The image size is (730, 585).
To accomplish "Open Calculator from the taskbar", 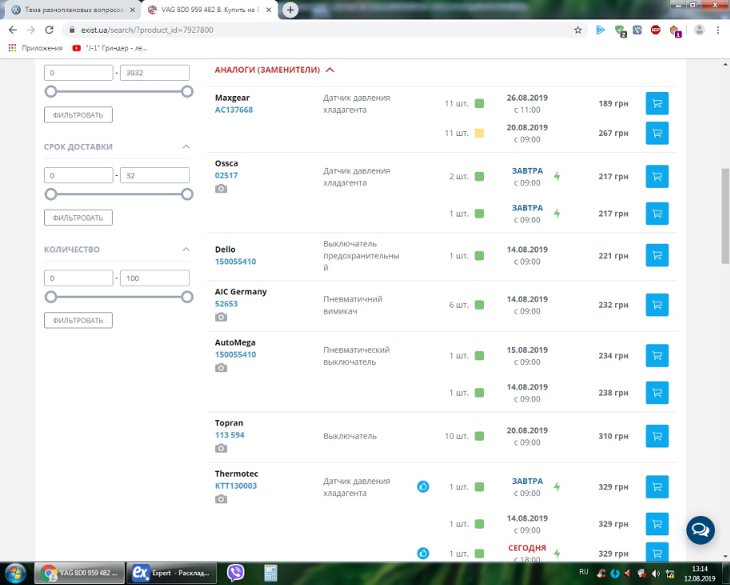I will 270,573.
